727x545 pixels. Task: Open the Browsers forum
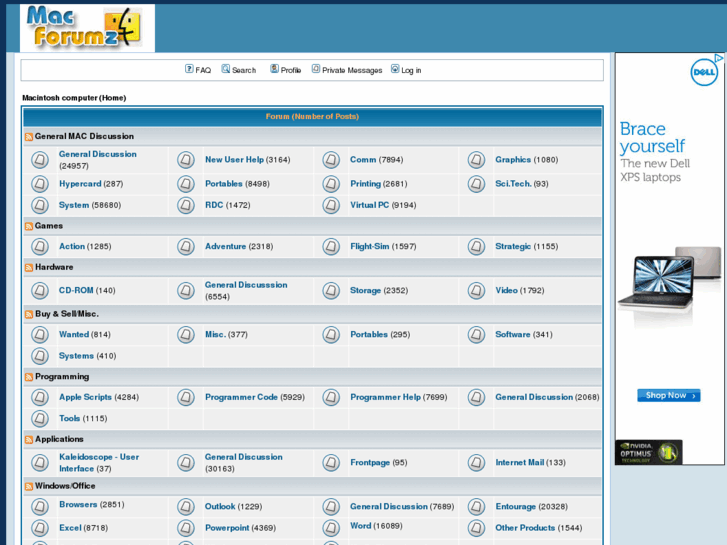(78, 505)
